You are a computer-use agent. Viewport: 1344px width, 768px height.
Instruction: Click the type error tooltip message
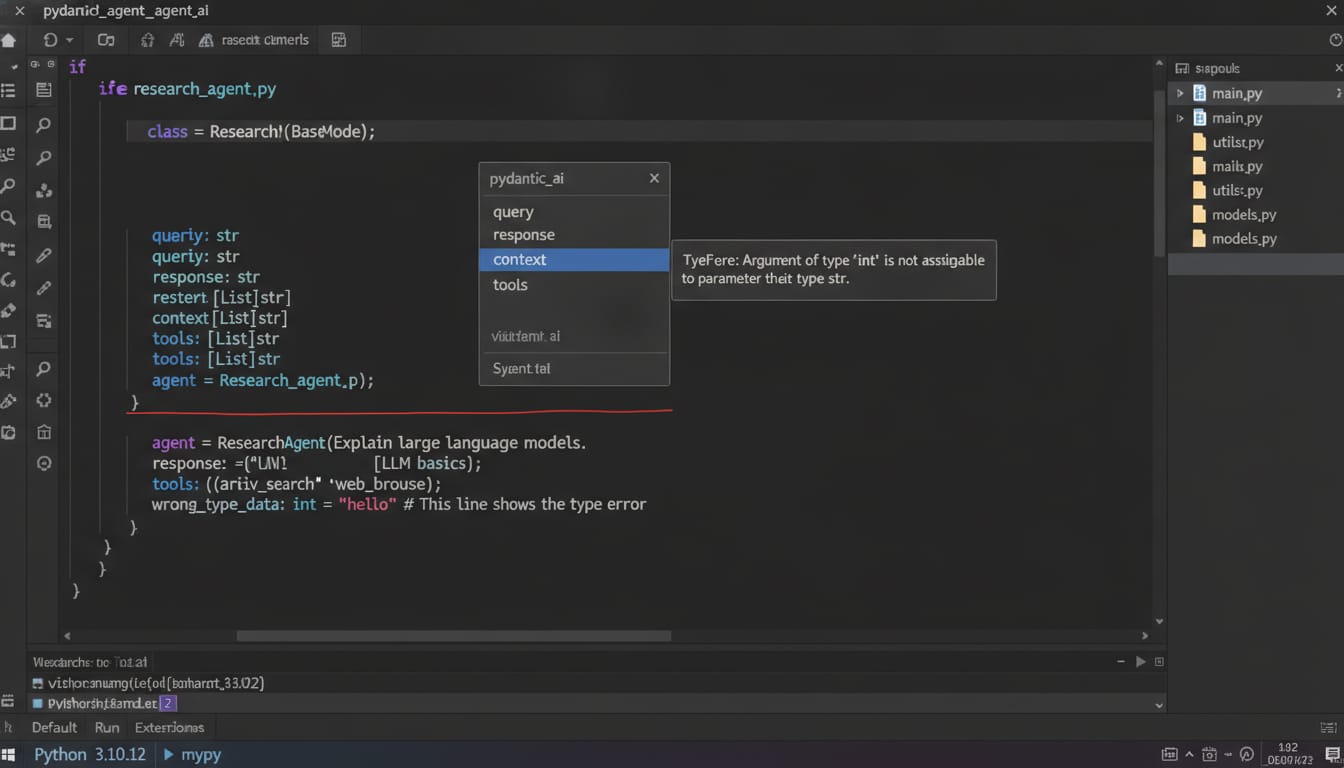834,269
